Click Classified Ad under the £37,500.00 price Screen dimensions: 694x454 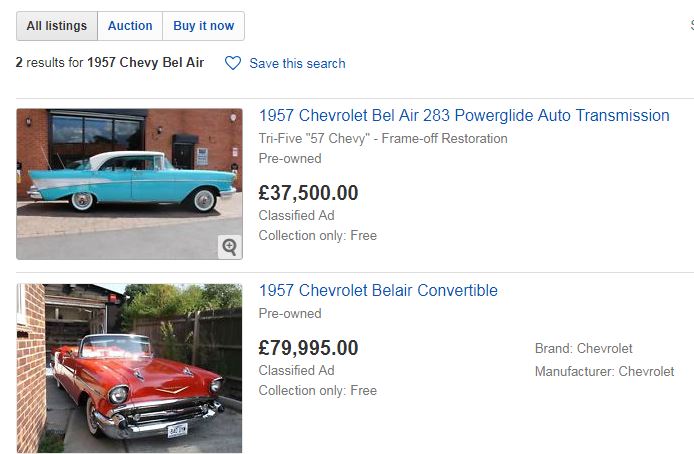pos(296,215)
